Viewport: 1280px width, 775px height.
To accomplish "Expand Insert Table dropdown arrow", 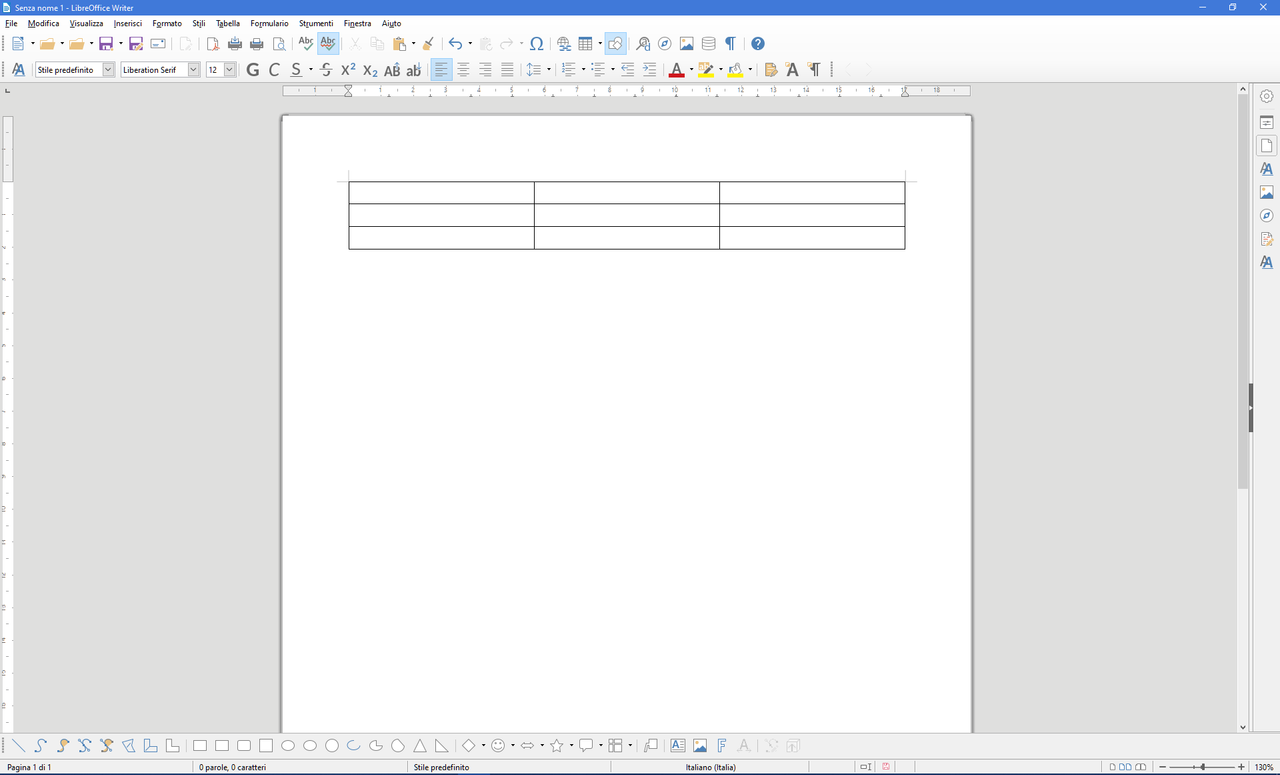I will (x=601, y=44).
